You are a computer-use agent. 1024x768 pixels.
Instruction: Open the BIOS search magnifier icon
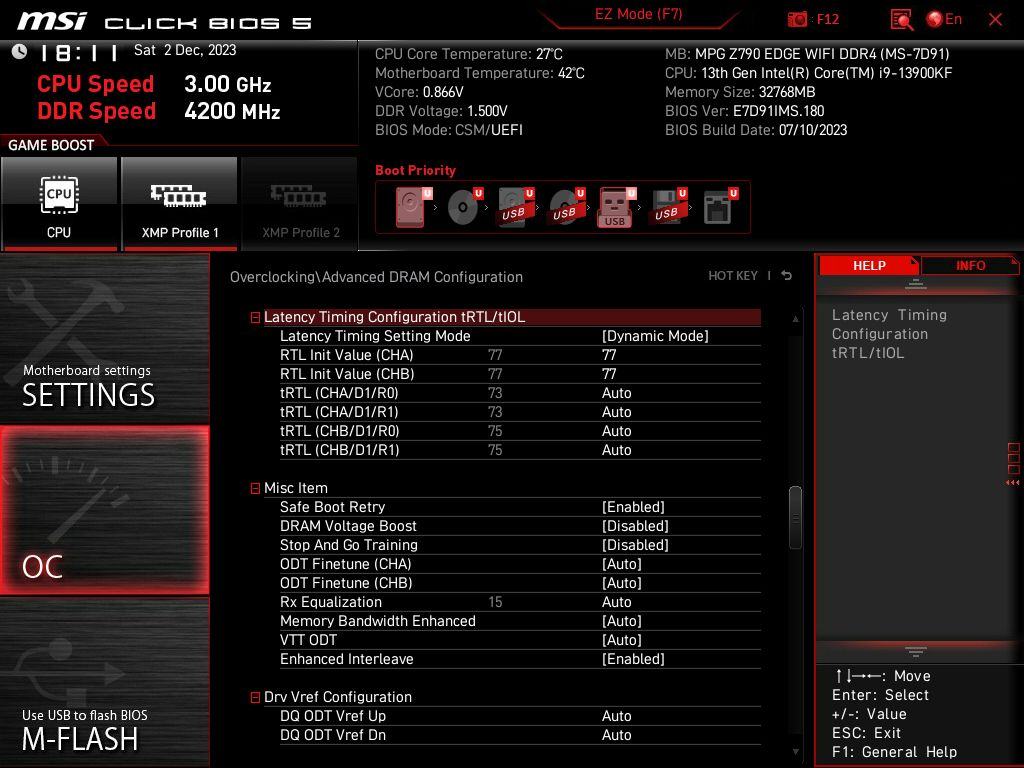(x=901, y=20)
